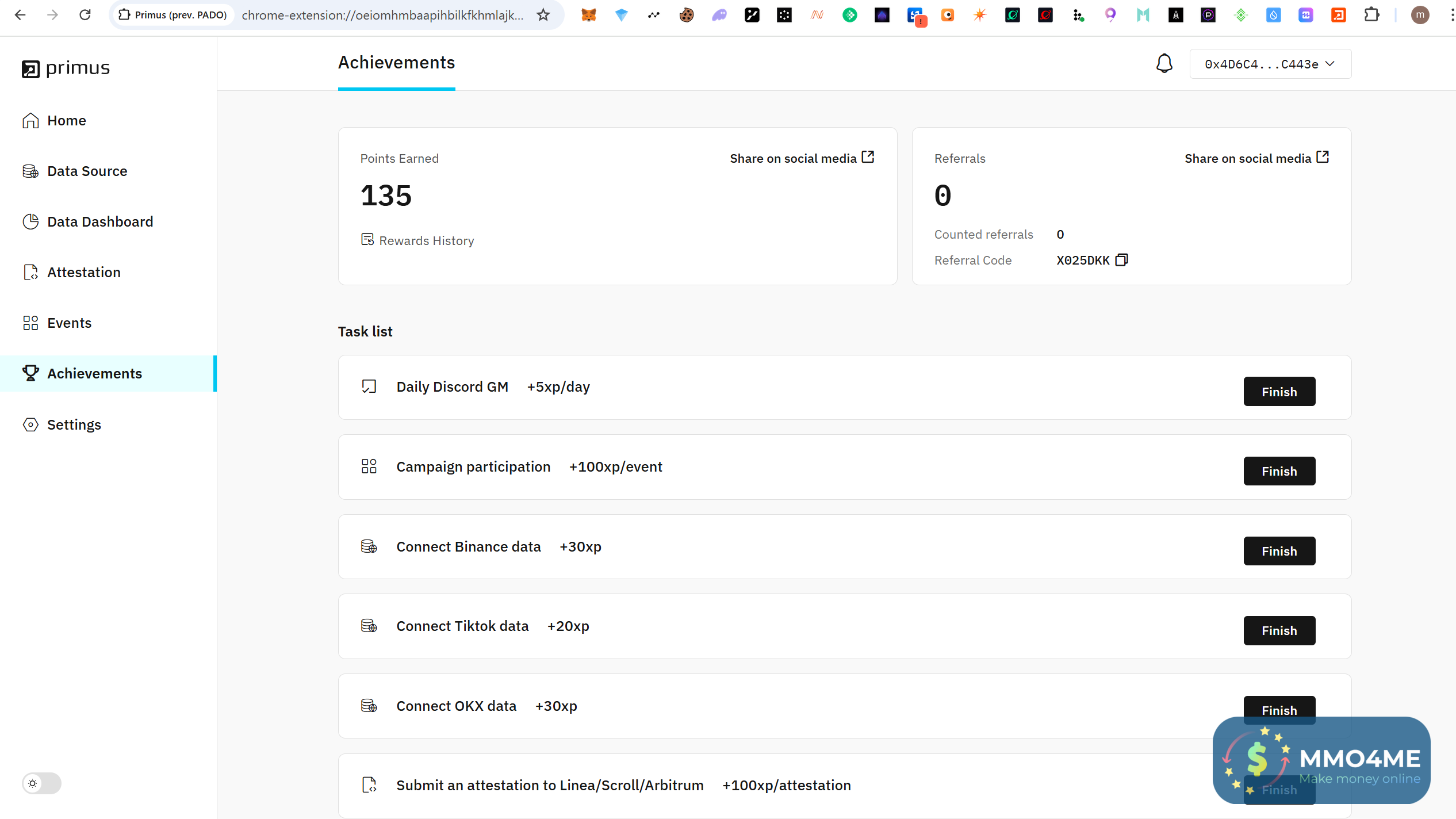Reload the page with refresh icon
This screenshot has height=819, width=1456.
85,15
